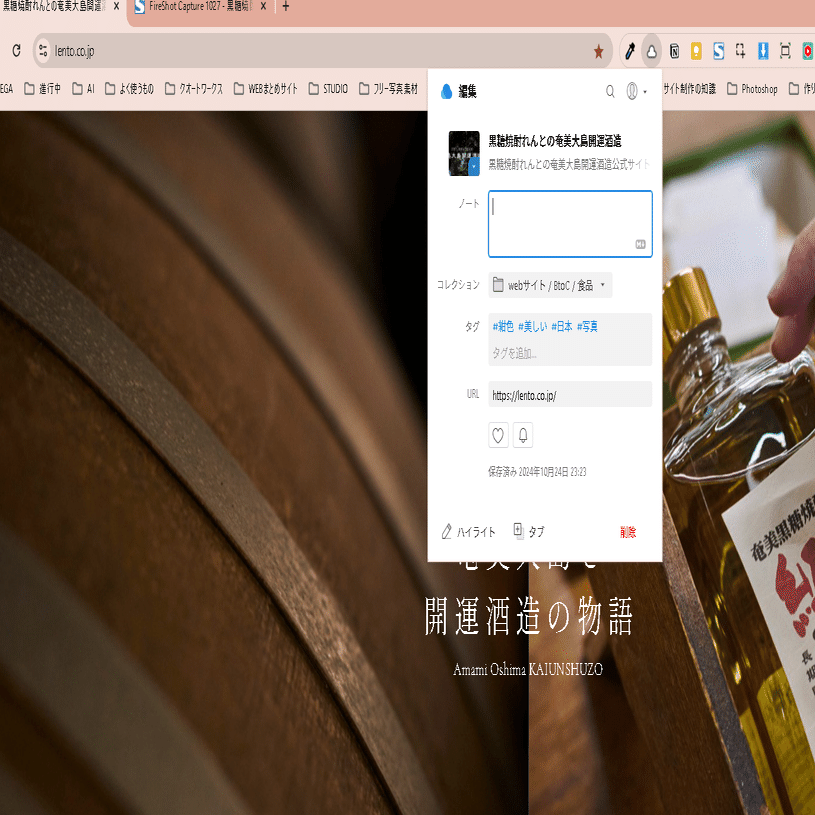
Task: Open the Photoshop bookmarks folder
Action: point(752,89)
